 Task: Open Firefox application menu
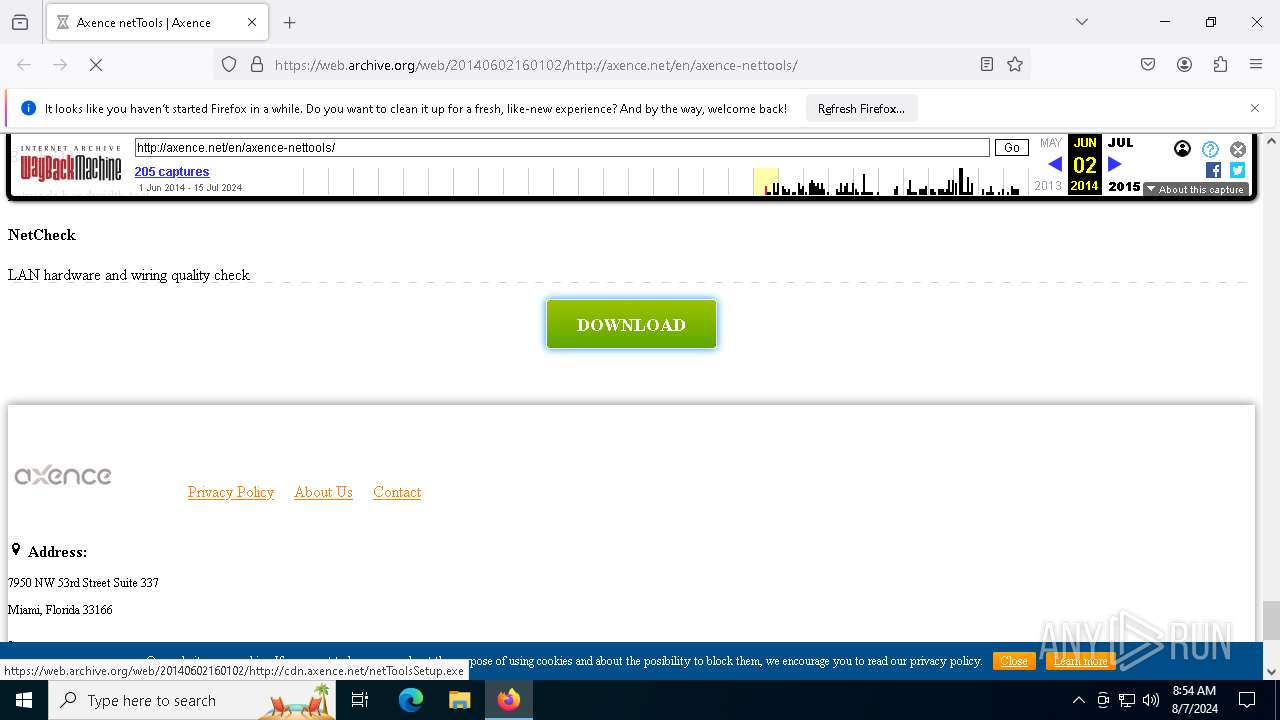(x=1256, y=65)
